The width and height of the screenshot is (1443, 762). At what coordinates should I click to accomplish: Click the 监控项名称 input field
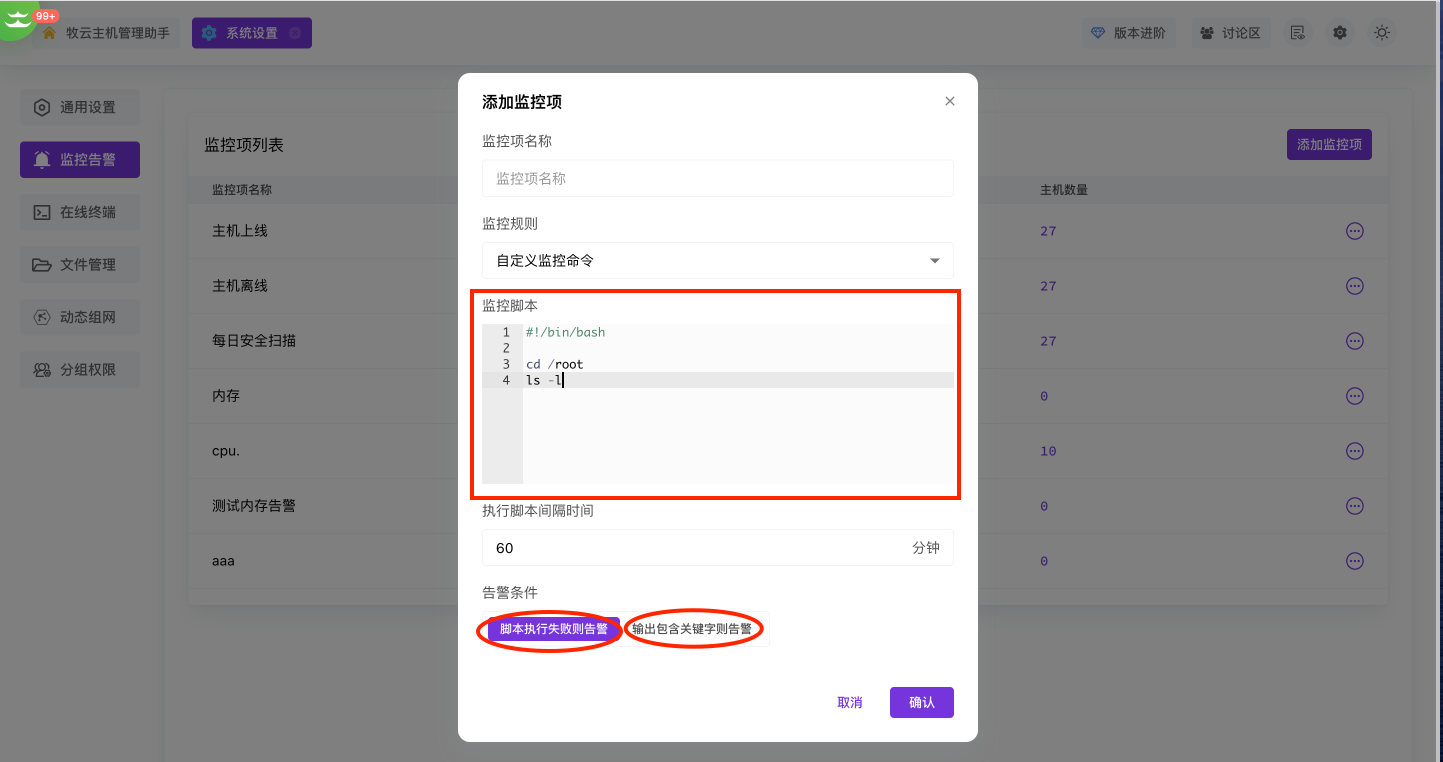(x=717, y=178)
